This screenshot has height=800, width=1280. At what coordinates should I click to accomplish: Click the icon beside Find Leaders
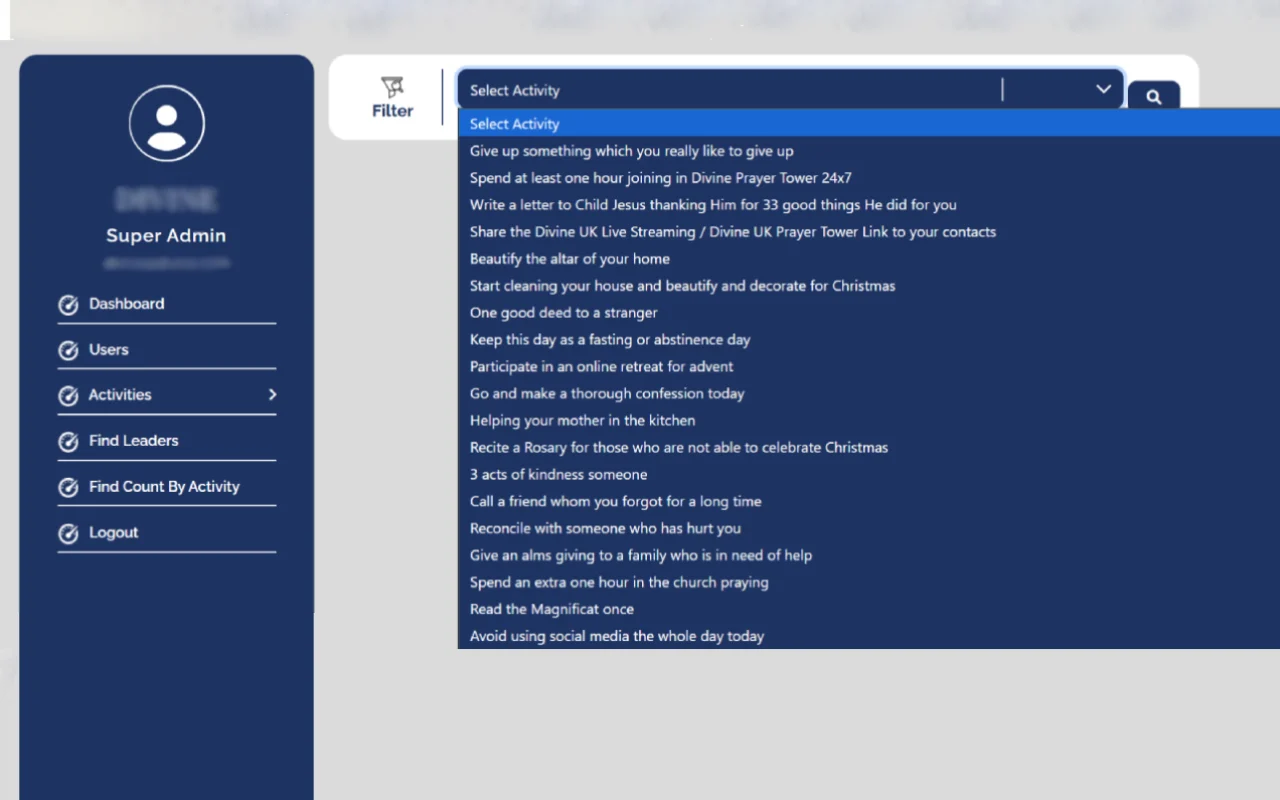68,442
